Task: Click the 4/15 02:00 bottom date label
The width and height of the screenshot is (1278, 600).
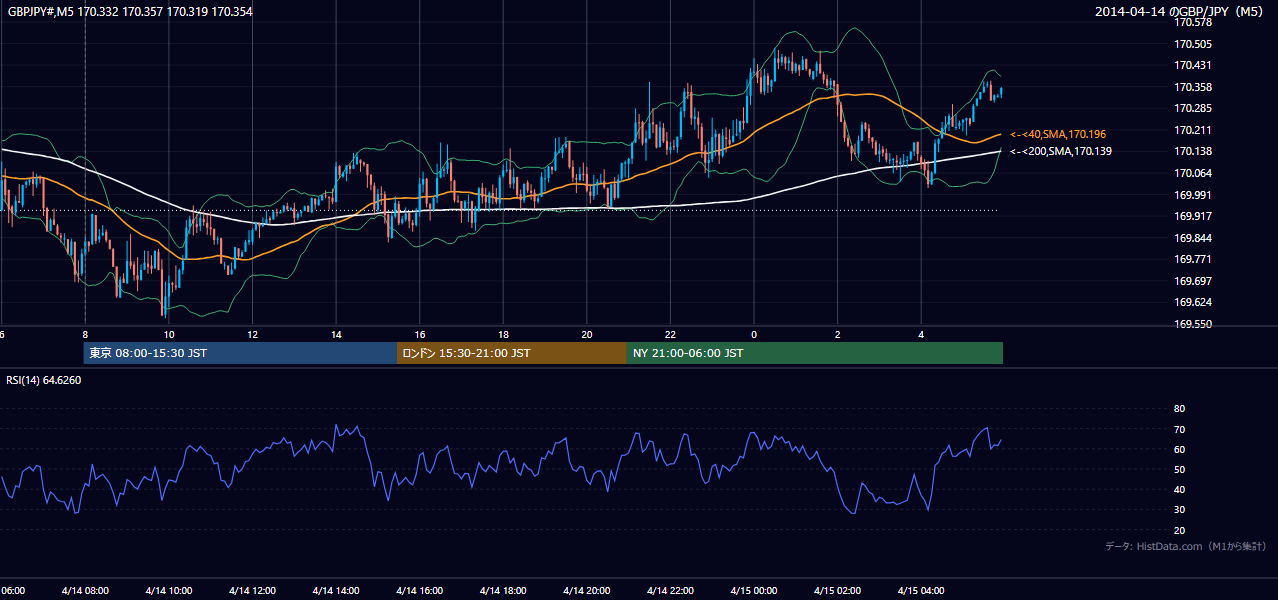Action: (x=837, y=590)
